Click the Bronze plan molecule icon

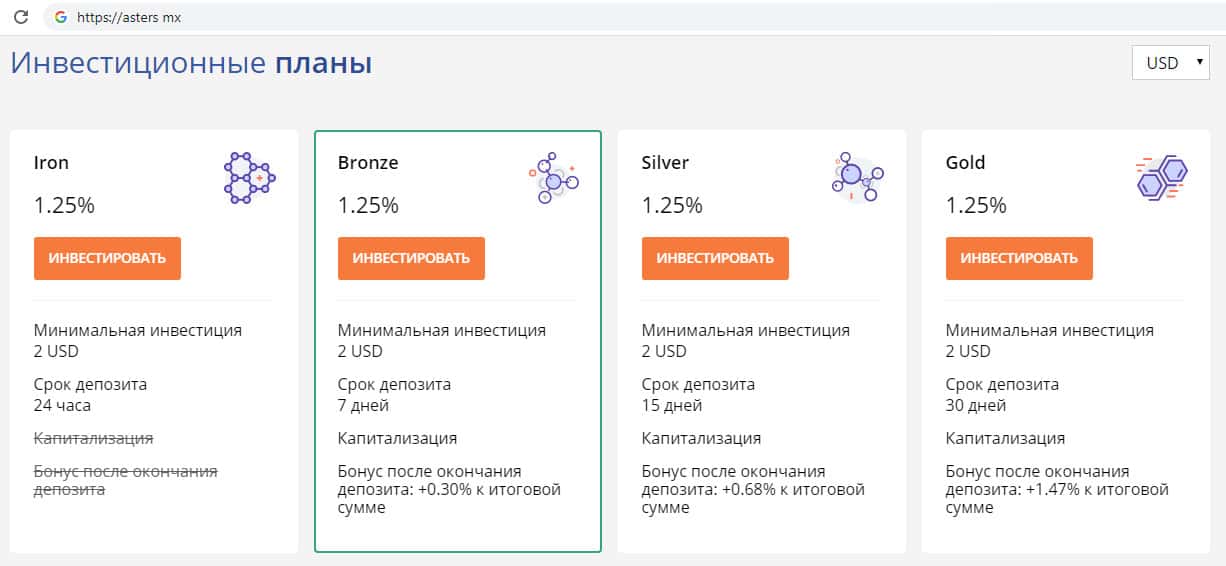point(553,179)
